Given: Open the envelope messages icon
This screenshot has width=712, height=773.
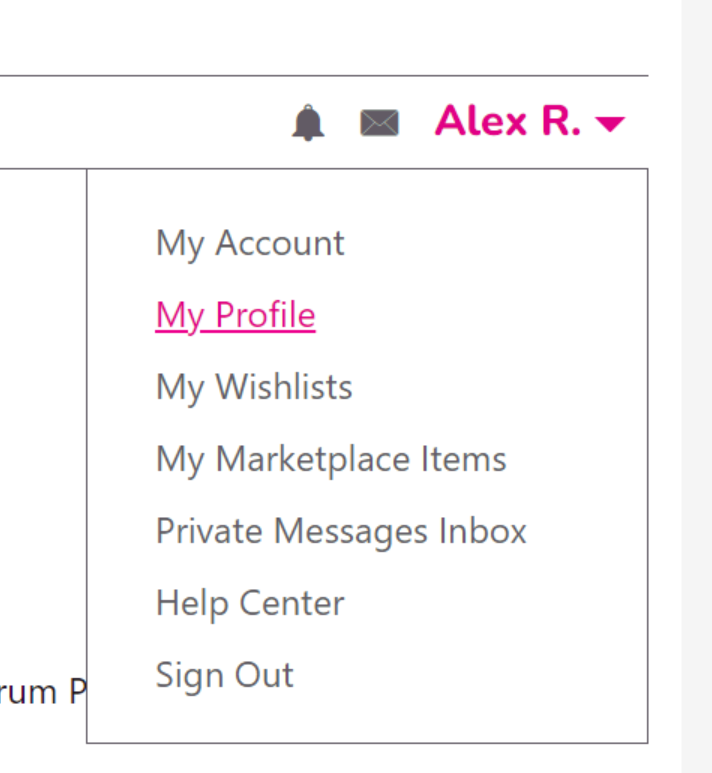Looking at the screenshot, I should (x=379, y=124).
